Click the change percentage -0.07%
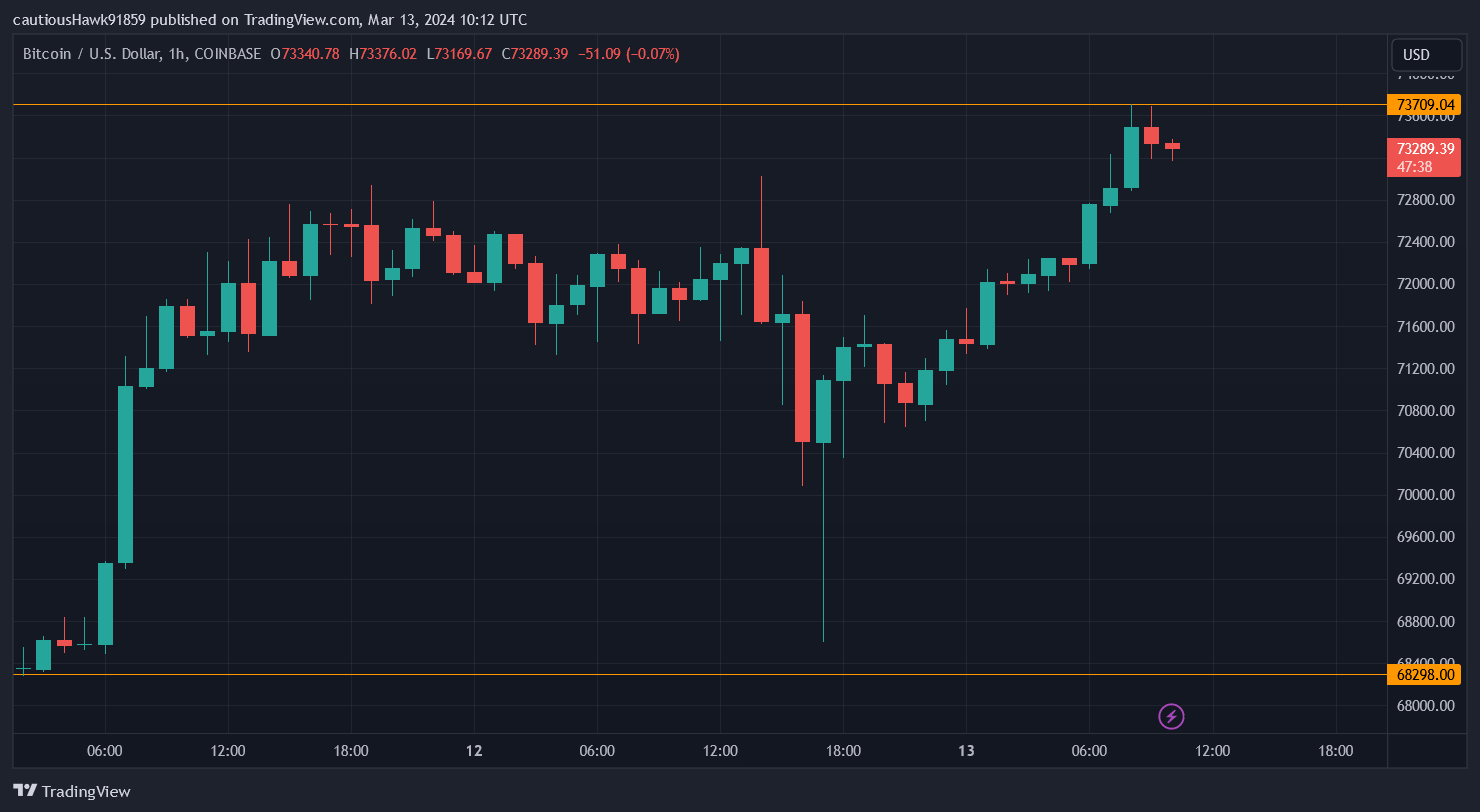 (x=655, y=54)
